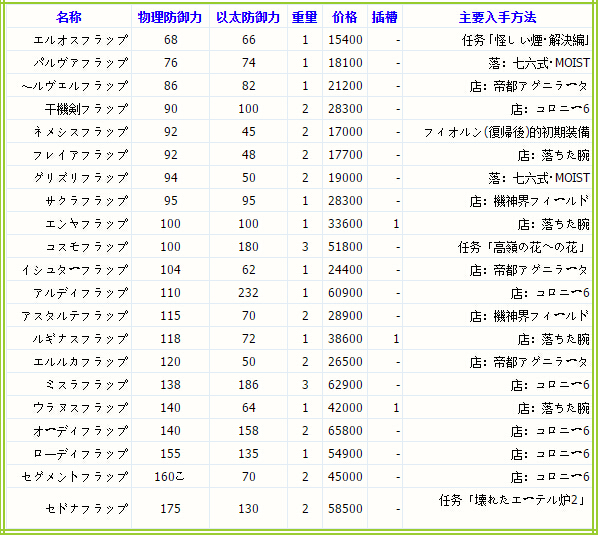The width and height of the screenshot is (598, 536).
Task: Select the サクラフラップ name cell
Action: pyautogui.click(x=69, y=201)
